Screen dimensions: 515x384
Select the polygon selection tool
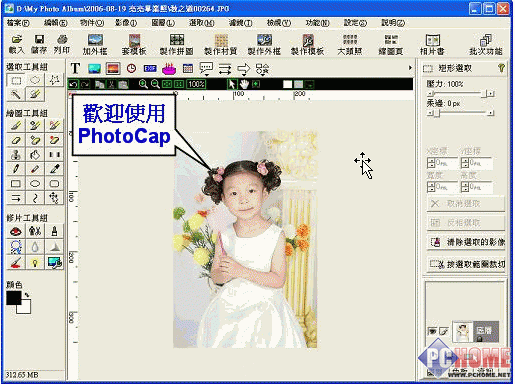[x=54, y=80]
